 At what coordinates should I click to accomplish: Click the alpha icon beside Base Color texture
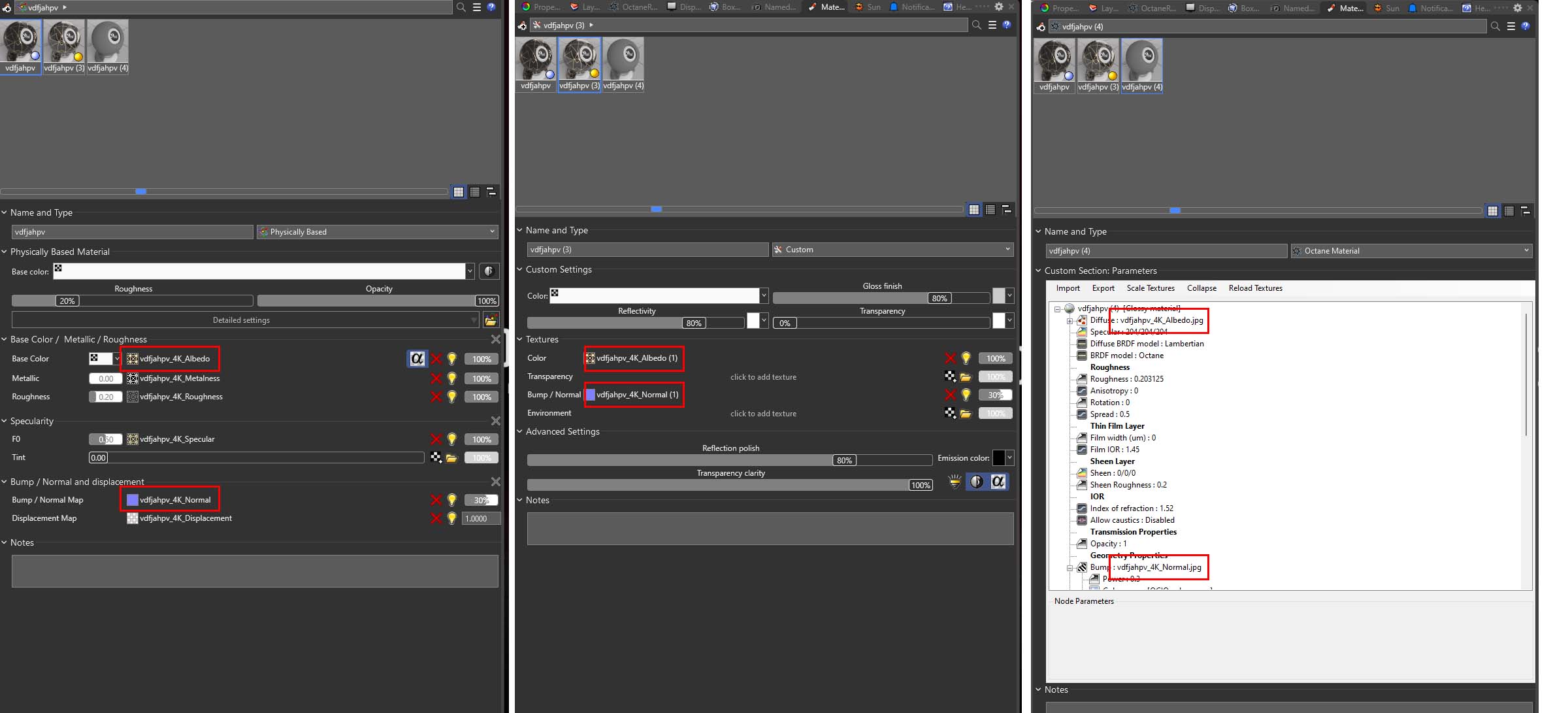[417, 358]
